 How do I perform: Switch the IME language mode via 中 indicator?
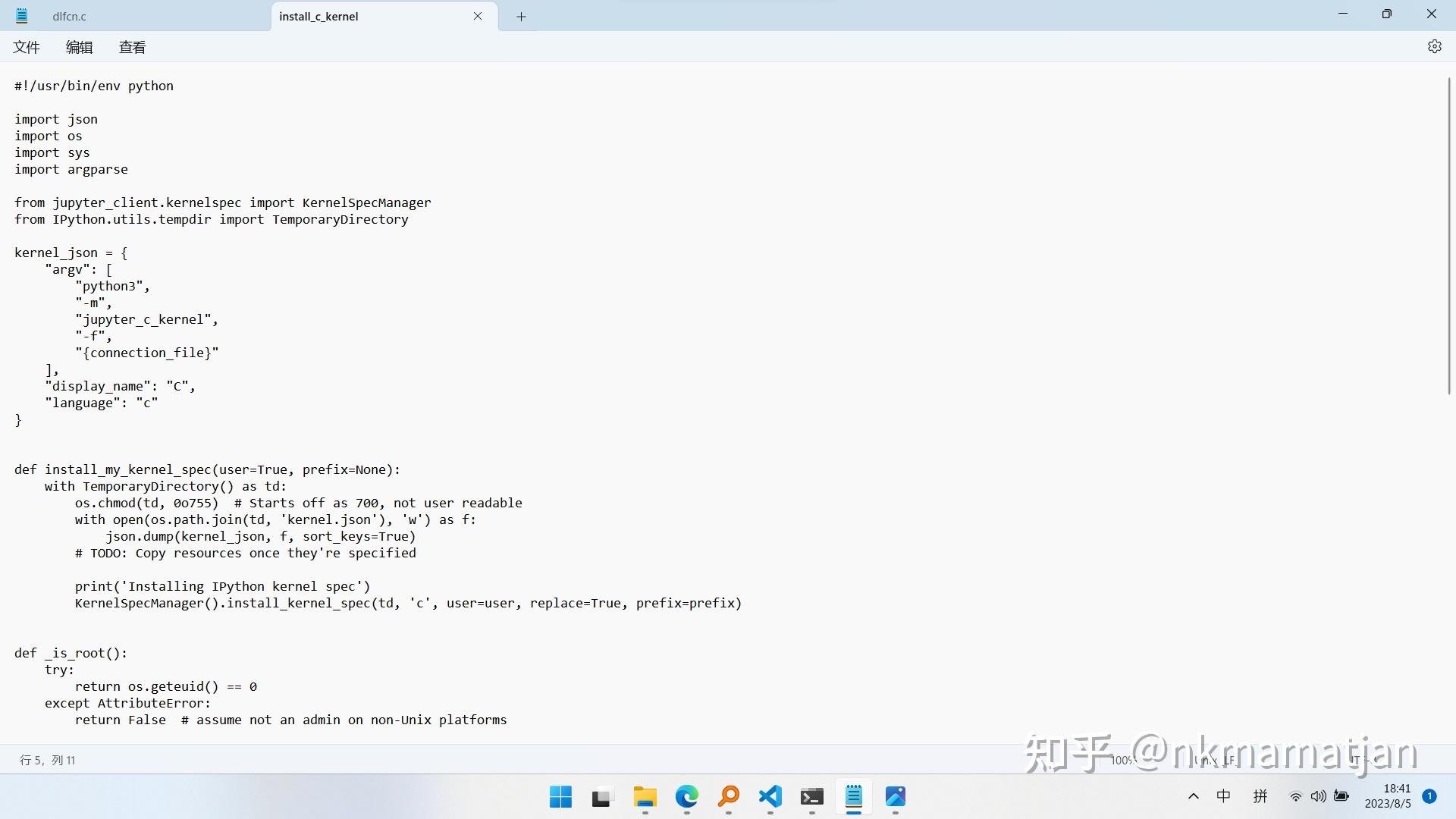(x=1224, y=796)
